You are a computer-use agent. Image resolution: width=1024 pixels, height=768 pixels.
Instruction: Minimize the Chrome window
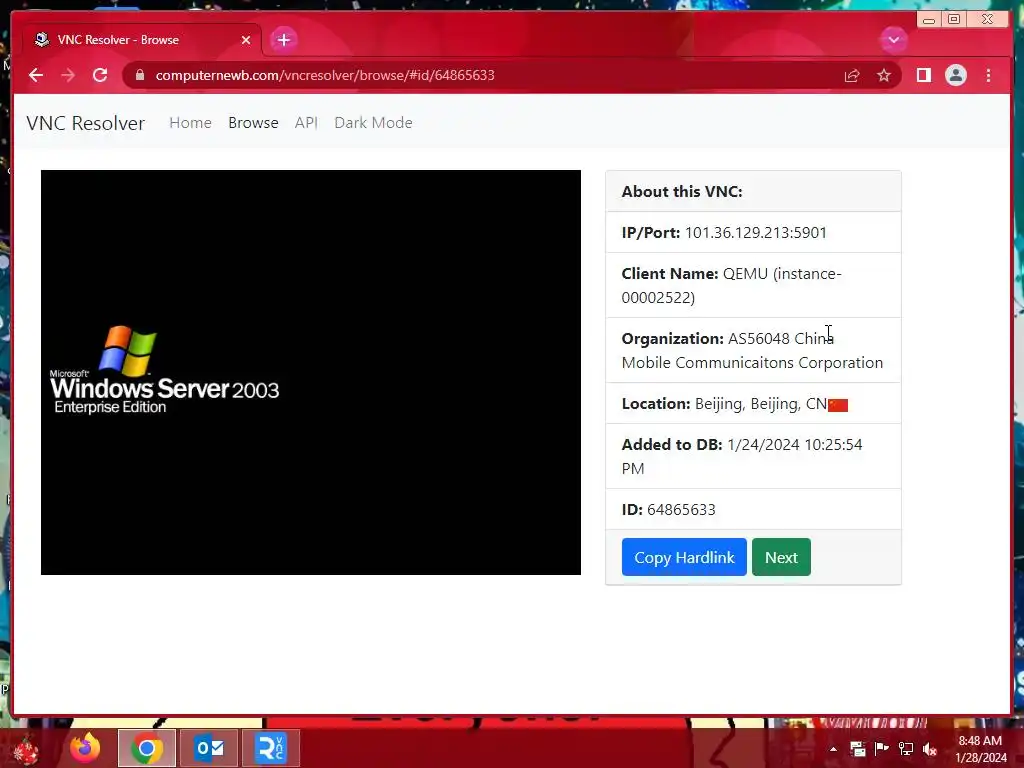928,20
